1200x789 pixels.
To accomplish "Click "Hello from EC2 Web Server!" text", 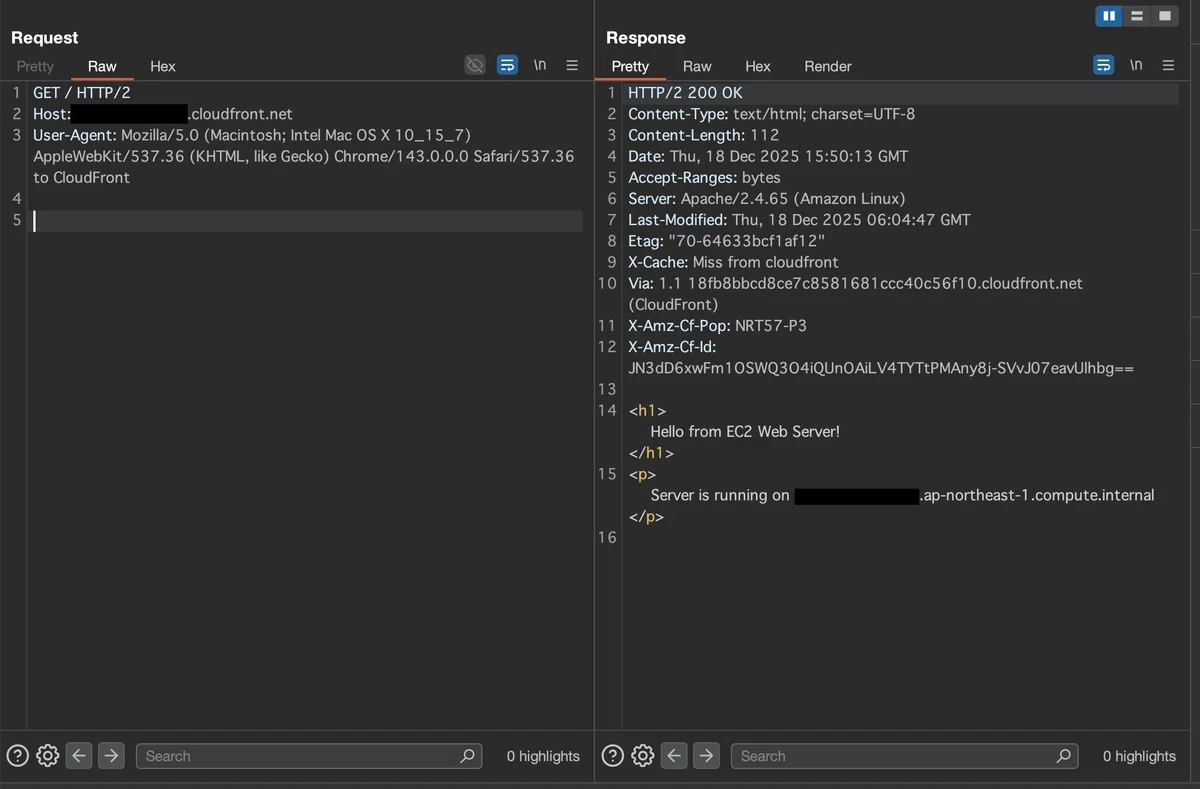I will click(x=745, y=432).
